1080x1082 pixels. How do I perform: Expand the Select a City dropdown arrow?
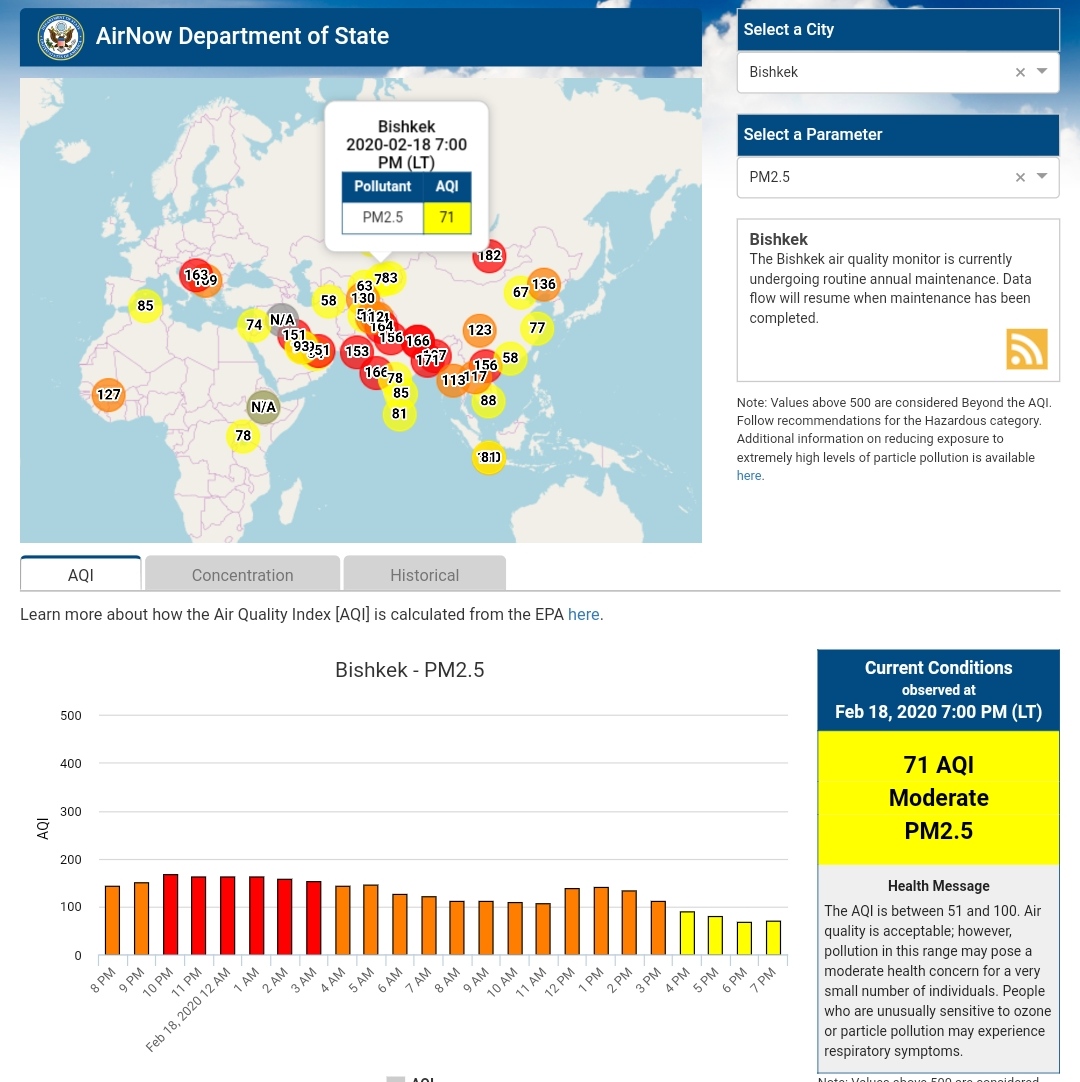(1042, 72)
